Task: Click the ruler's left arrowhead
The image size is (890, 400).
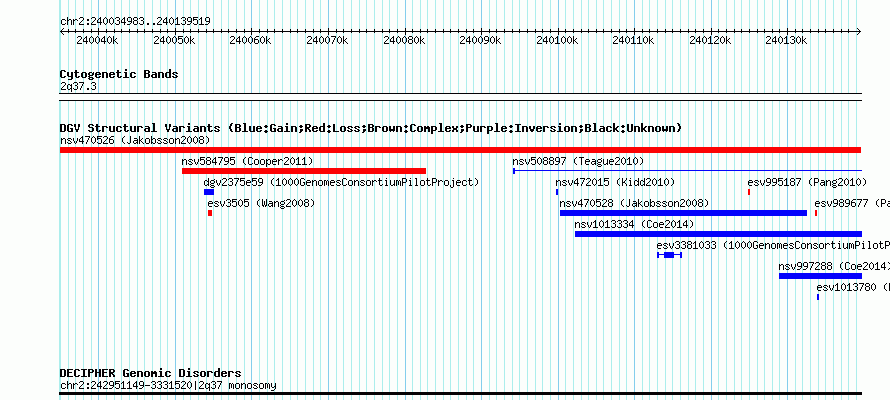Action: click(62, 32)
